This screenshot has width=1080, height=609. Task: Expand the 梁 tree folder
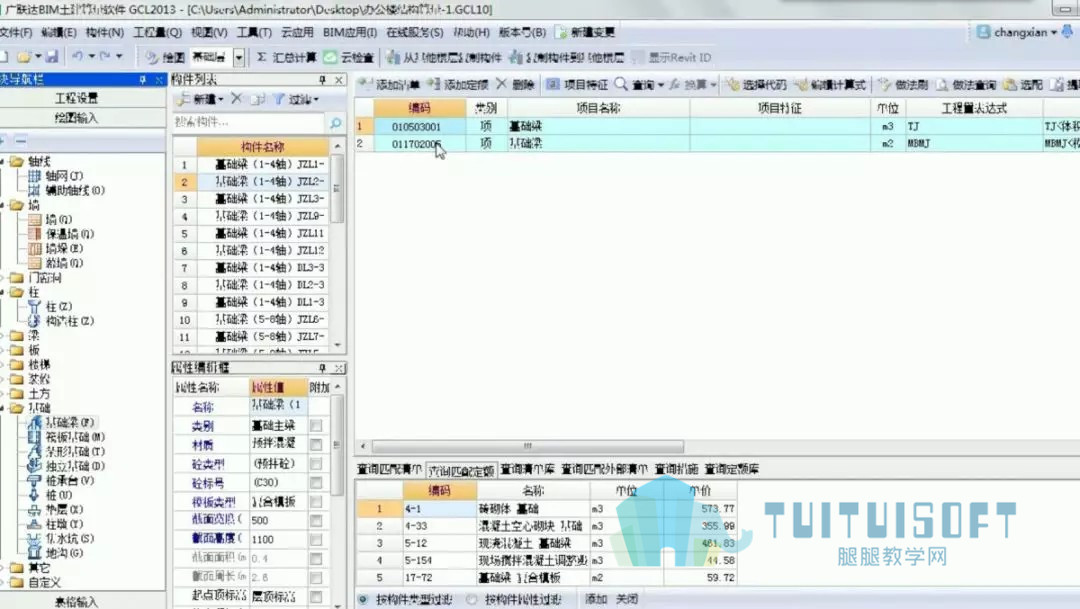click(x=3, y=336)
